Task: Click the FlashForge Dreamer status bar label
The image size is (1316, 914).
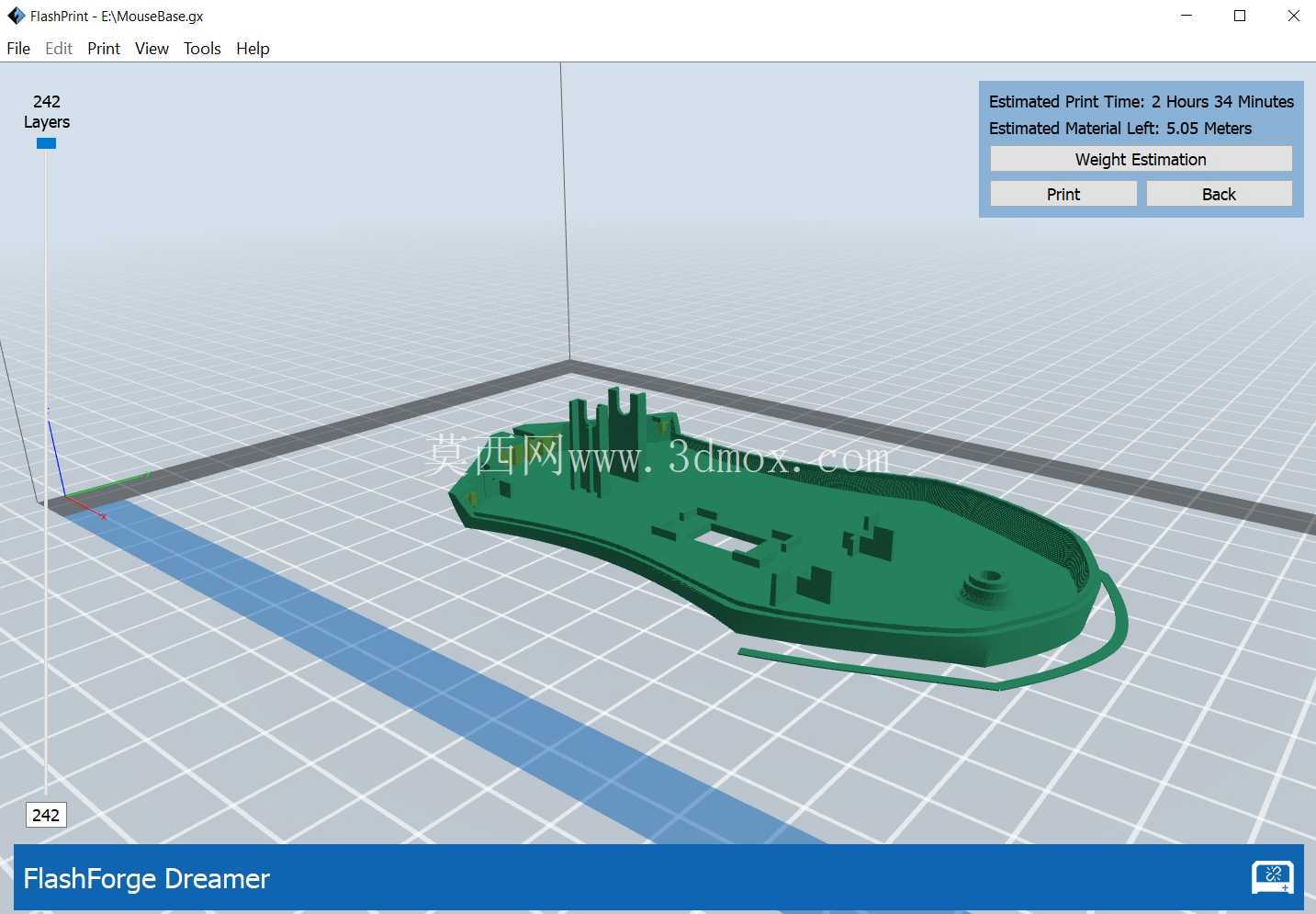Action: 146,878
